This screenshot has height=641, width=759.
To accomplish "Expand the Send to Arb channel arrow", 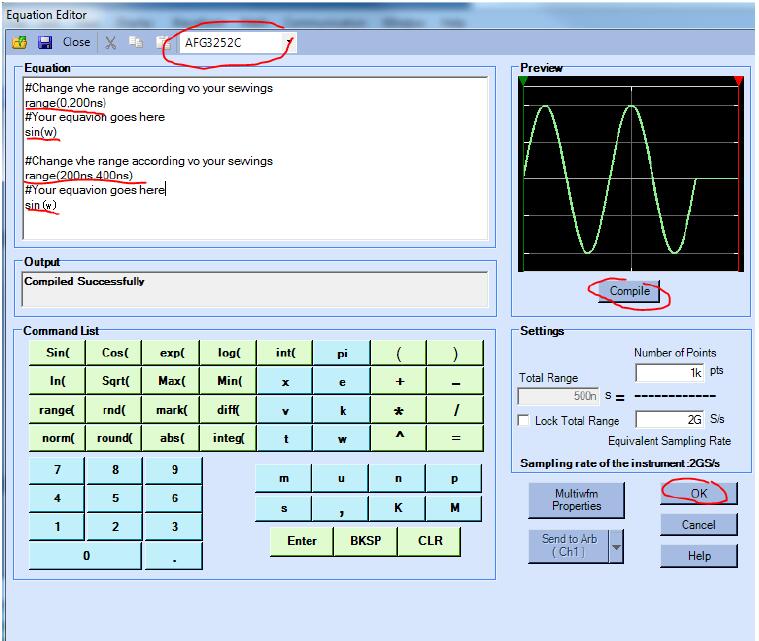I will [x=617, y=546].
